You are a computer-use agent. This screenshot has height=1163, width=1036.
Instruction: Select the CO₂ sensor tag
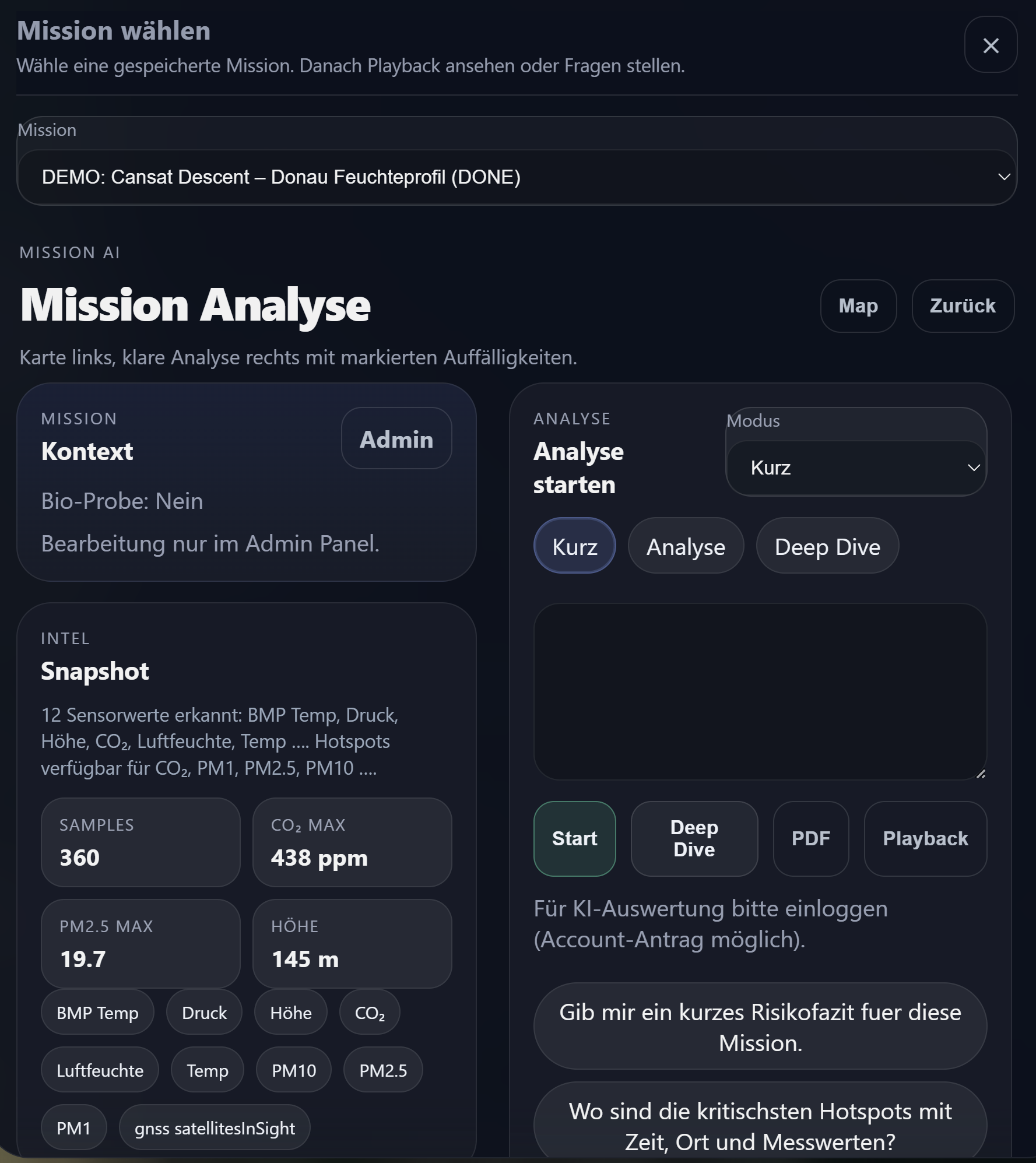[x=370, y=1013]
